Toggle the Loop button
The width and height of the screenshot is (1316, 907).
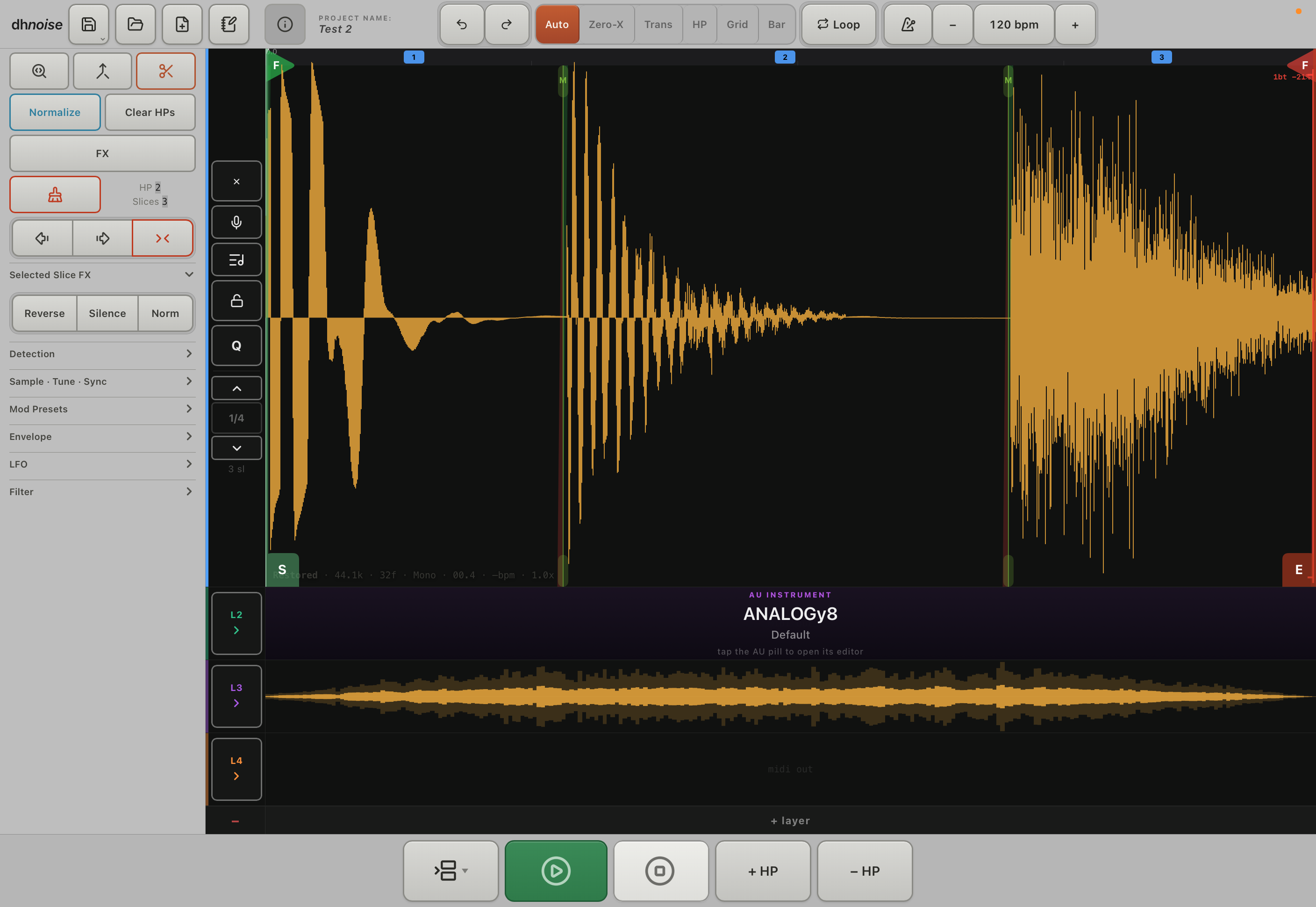click(x=838, y=24)
